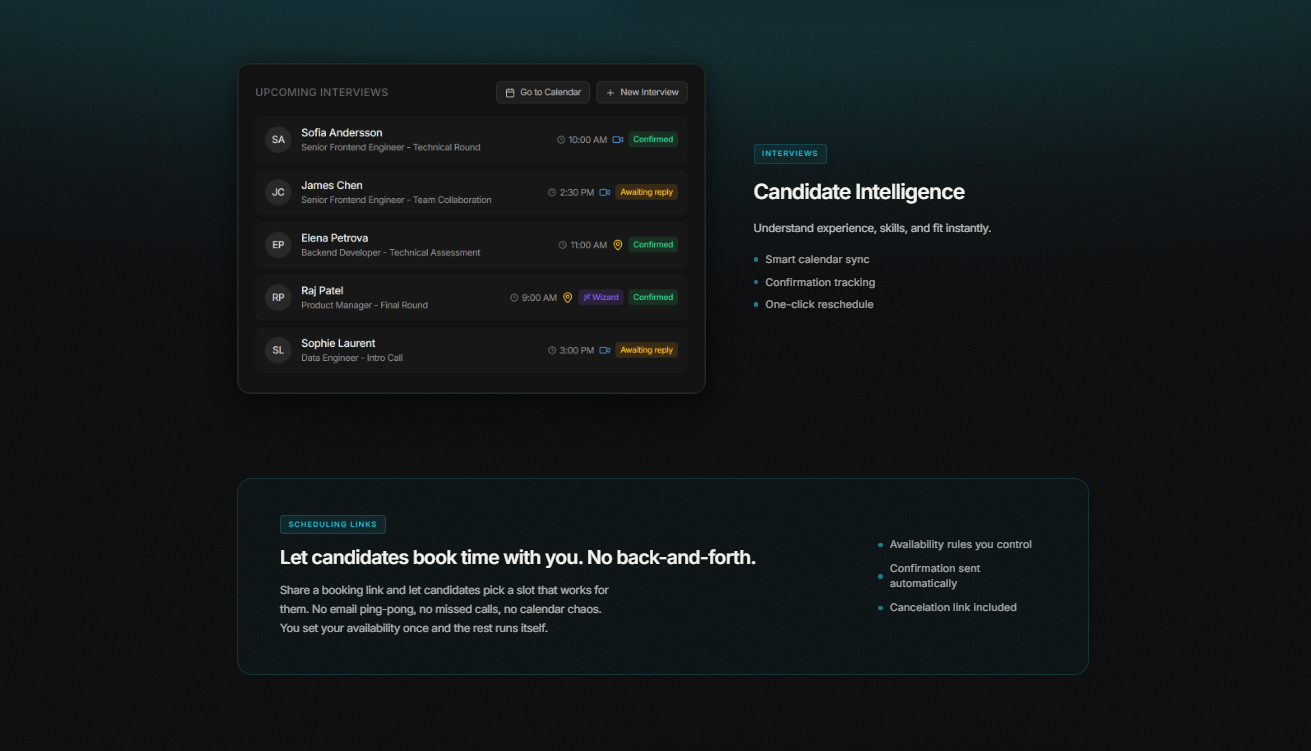Viewport: 1311px width, 751px height.
Task: Click the Confirmed badge for Sofia Andersson
Action: point(653,140)
